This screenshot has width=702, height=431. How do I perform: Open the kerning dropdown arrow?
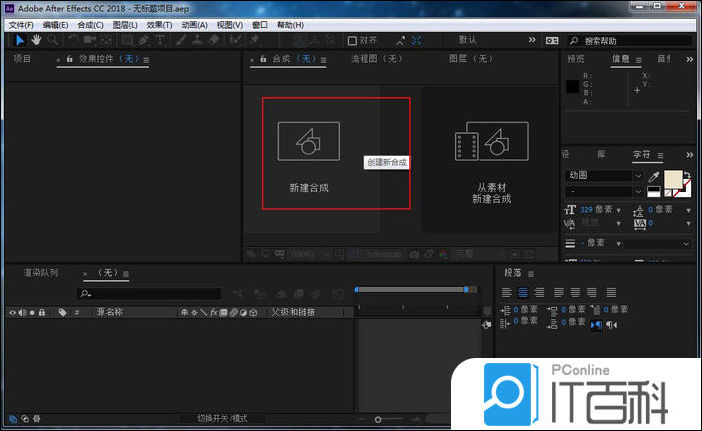pyautogui.click(x=619, y=223)
